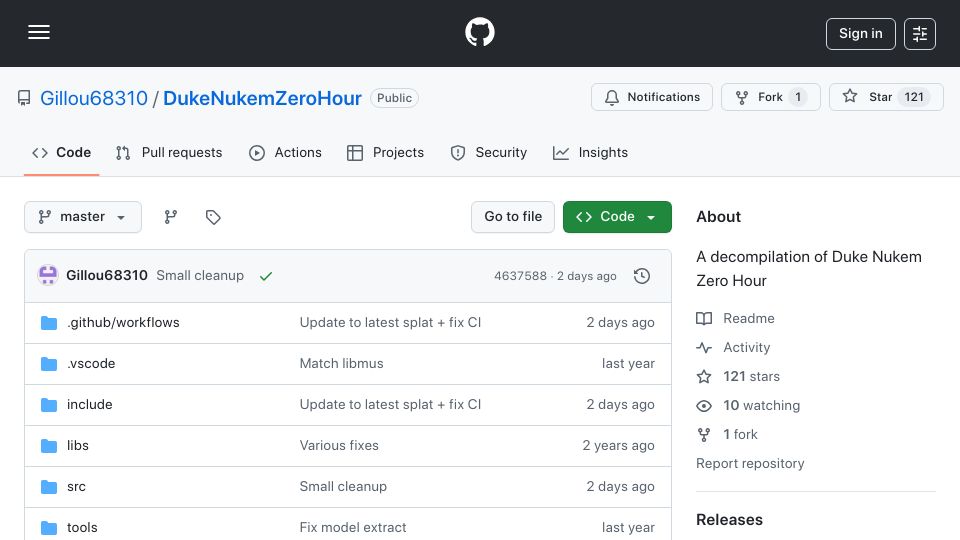Open commit history clock icon
The image size is (960, 540).
click(x=642, y=276)
